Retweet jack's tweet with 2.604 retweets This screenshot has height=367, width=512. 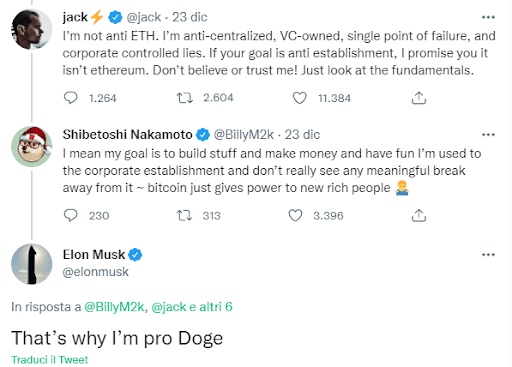184,98
